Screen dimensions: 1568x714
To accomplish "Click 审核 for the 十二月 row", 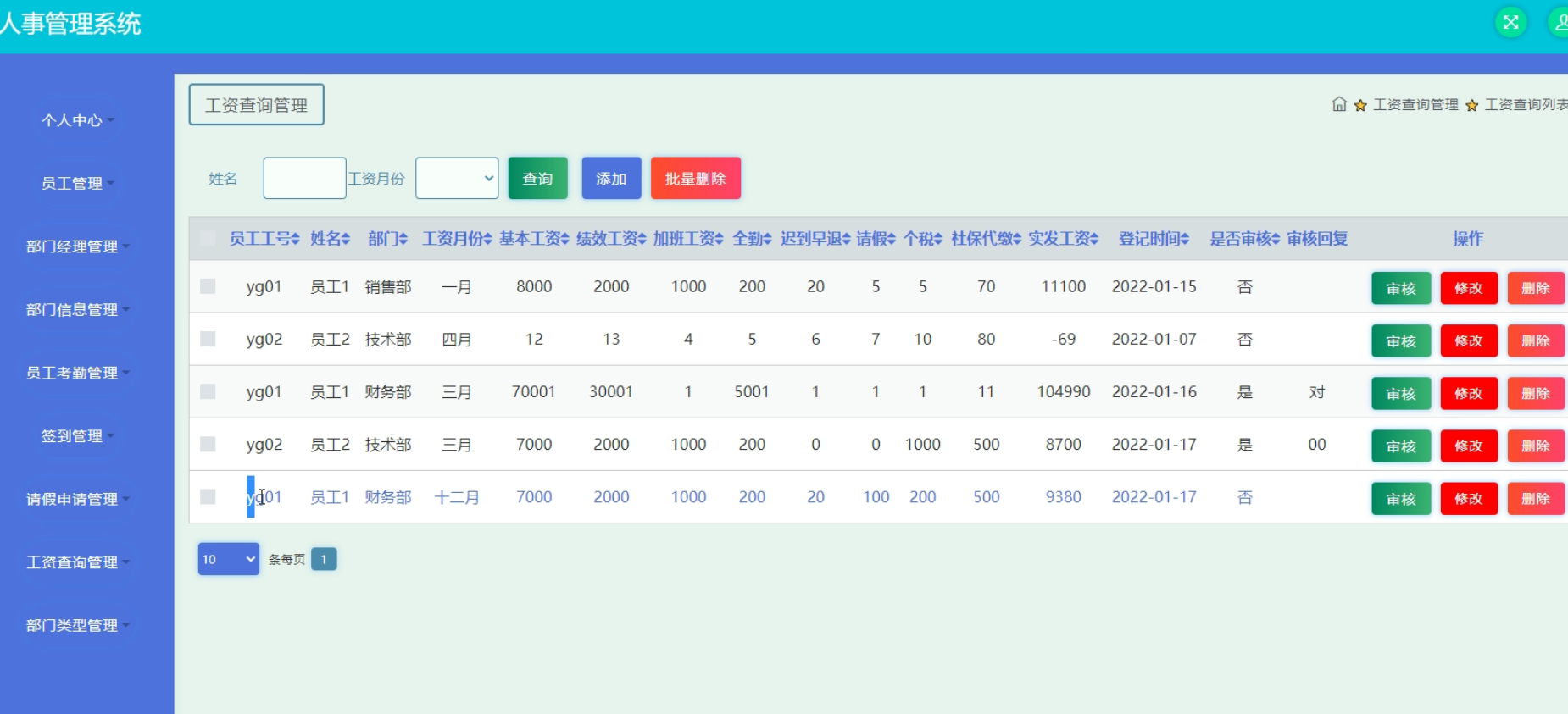I will click(x=1401, y=498).
